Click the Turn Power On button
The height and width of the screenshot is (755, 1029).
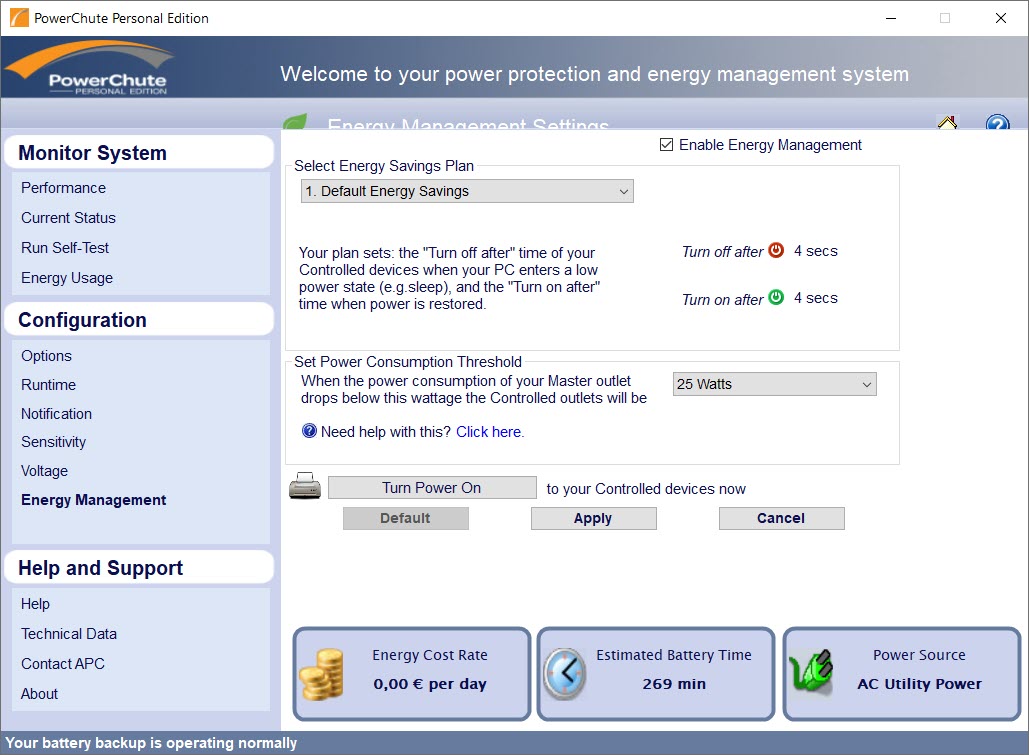point(432,488)
